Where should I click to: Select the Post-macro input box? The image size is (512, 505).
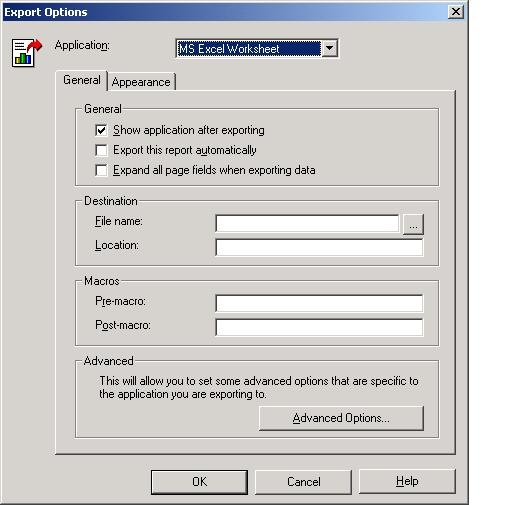(x=319, y=327)
